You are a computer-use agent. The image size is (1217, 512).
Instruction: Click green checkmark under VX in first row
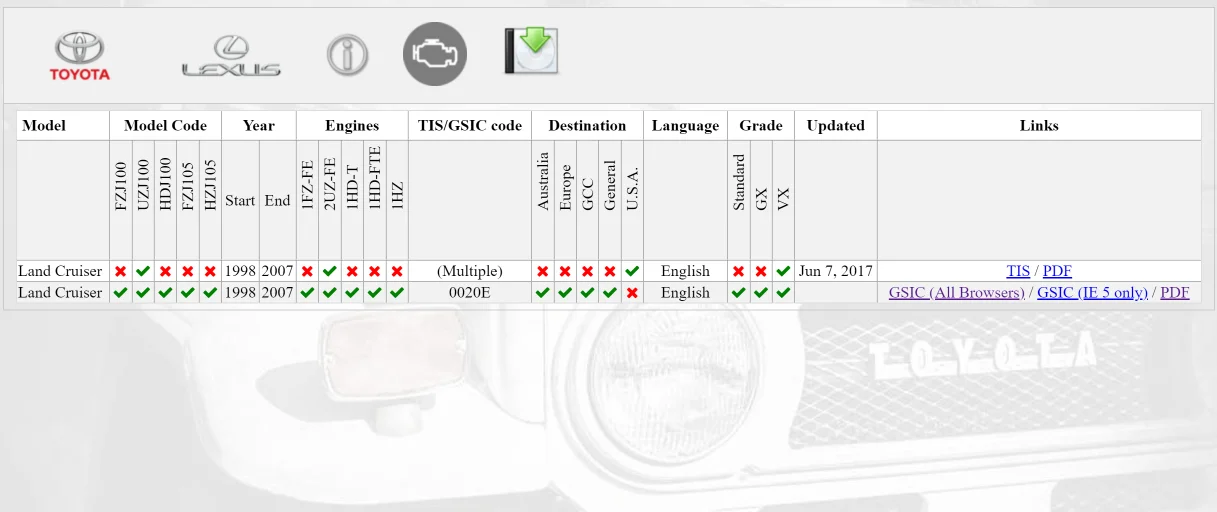783,271
